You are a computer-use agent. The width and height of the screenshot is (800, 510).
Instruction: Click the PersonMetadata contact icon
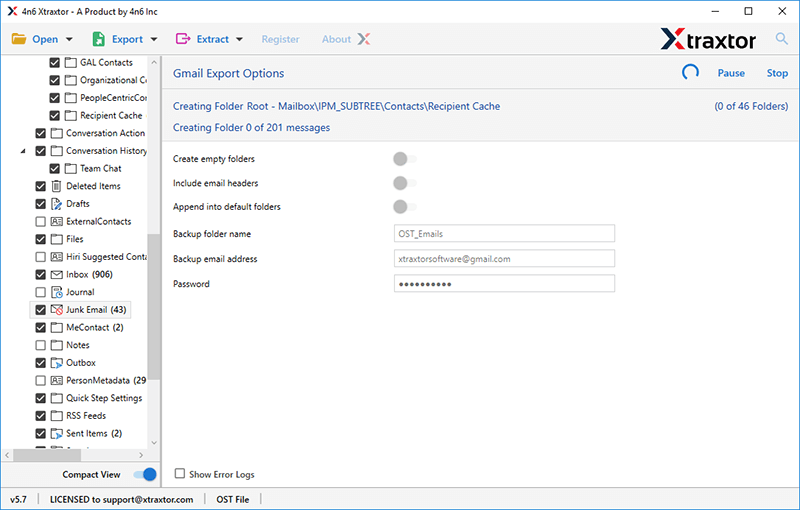click(x=57, y=380)
